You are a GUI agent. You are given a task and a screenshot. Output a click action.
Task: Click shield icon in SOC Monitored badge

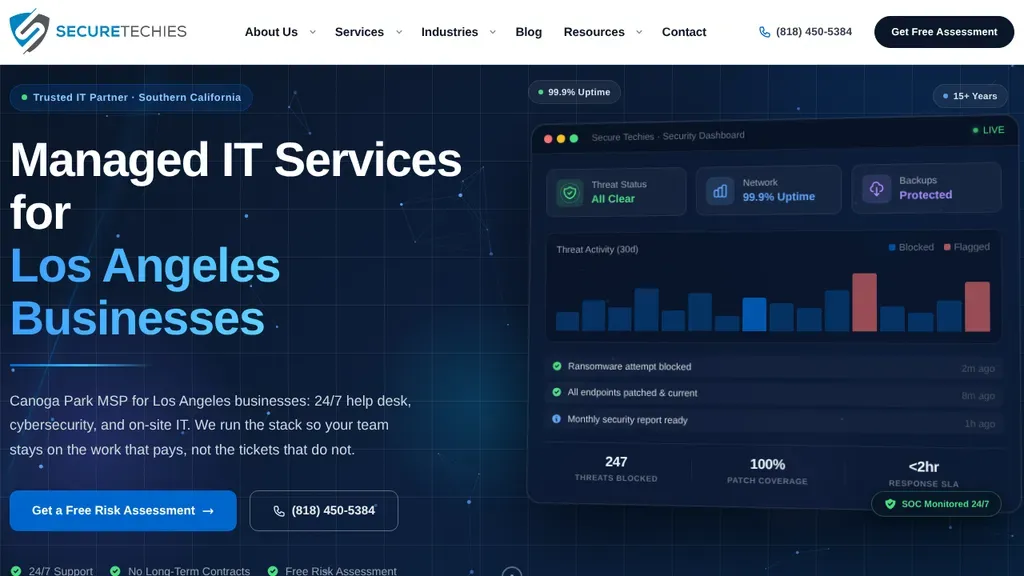click(890, 504)
